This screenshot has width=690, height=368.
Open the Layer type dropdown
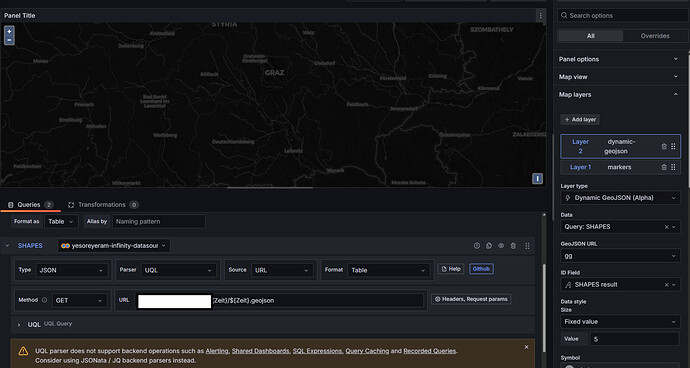[x=620, y=198]
